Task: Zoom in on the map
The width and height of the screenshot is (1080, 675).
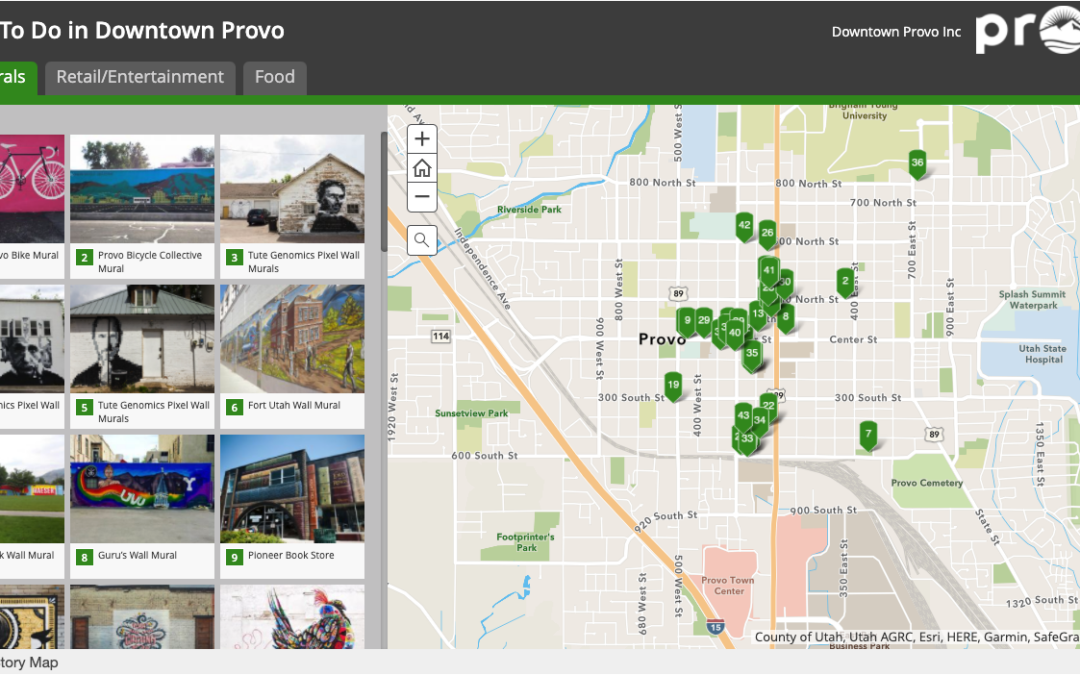Action: [x=422, y=139]
